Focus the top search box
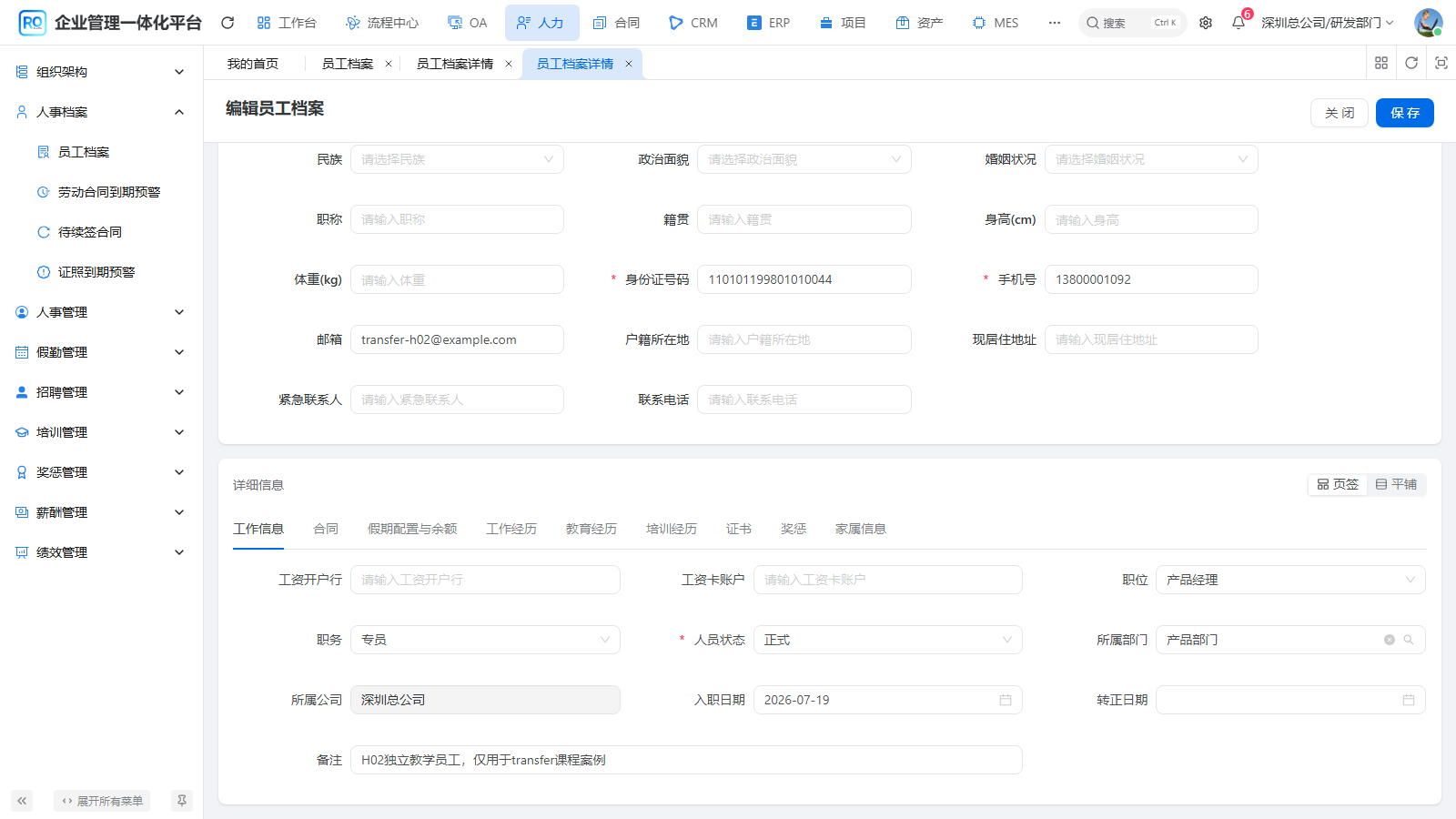1456x819 pixels. (1133, 23)
